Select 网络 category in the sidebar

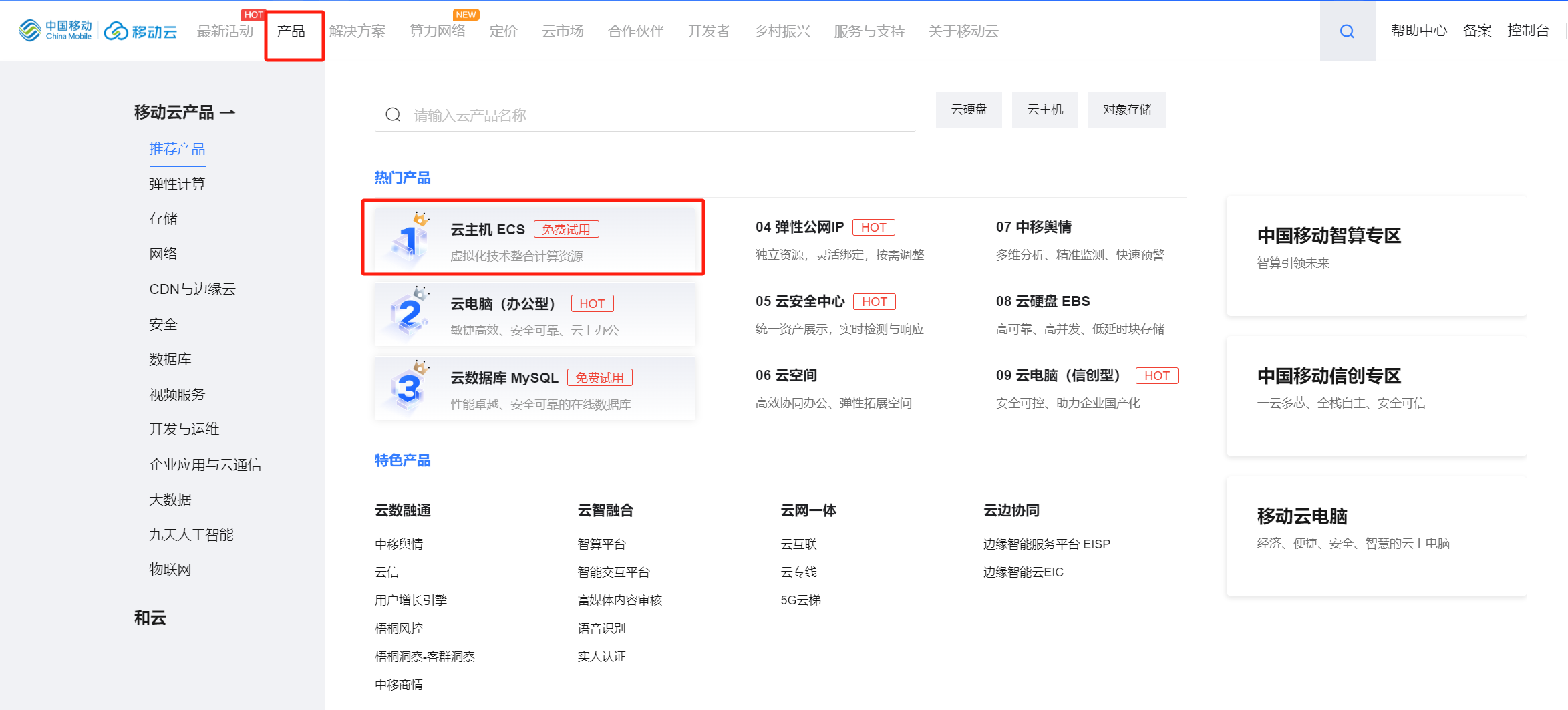(x=163, y=254)
